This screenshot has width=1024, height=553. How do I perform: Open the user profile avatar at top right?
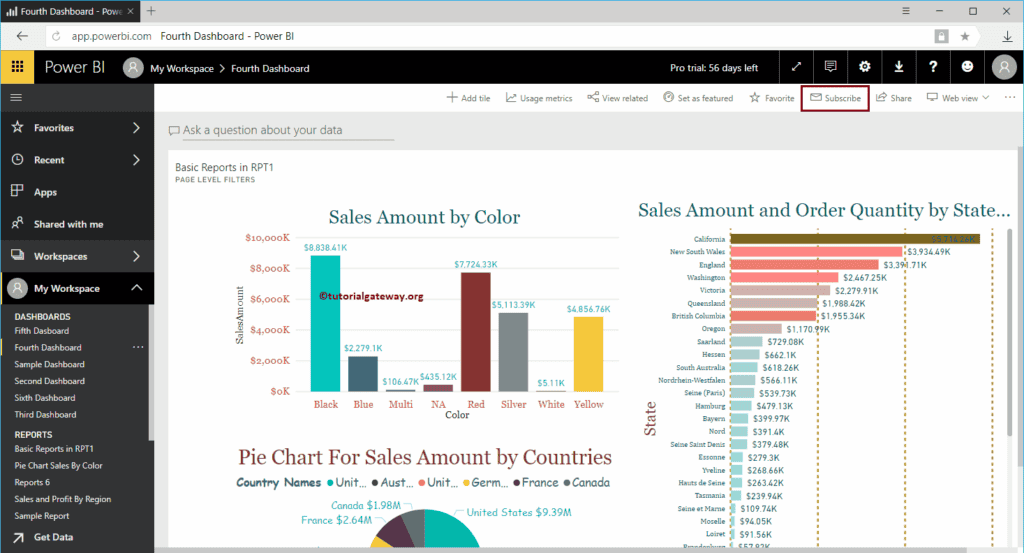tap(1004, 67)
